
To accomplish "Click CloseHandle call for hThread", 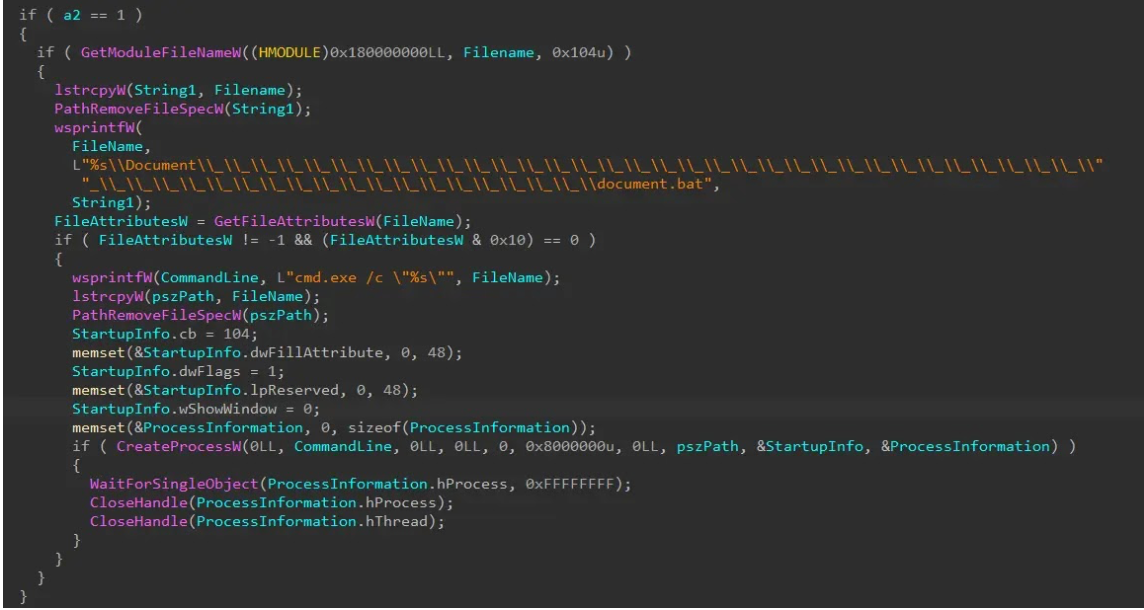I will 265,521.
